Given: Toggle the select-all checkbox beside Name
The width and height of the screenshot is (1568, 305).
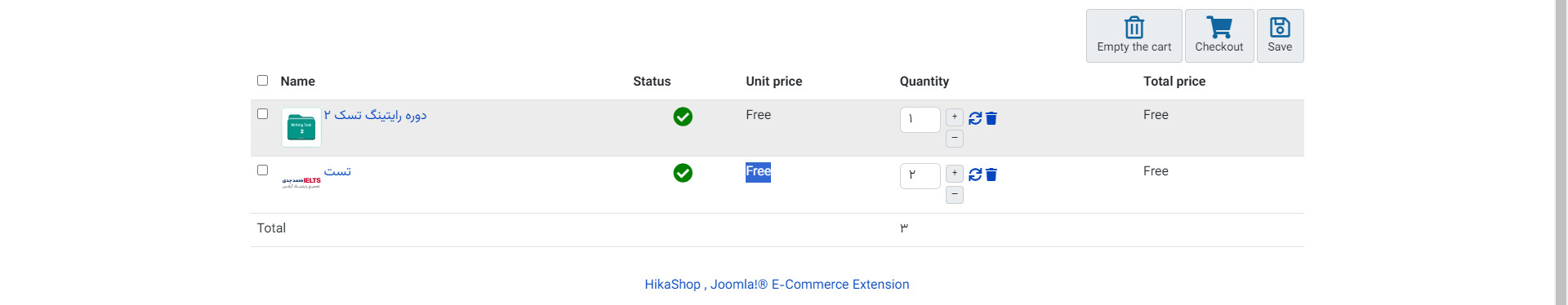Looking at the screenshot, I should (x=262, y=80).
